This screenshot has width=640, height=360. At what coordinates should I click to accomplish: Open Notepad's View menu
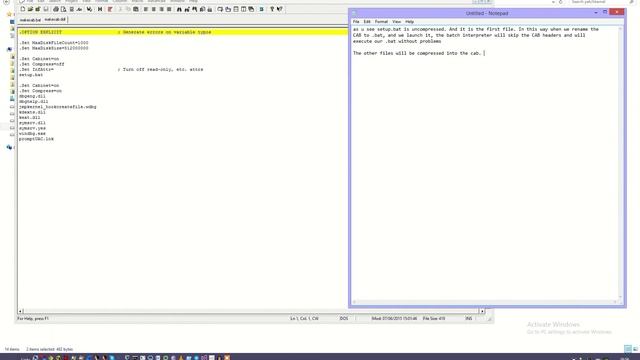tap(396, 22)
